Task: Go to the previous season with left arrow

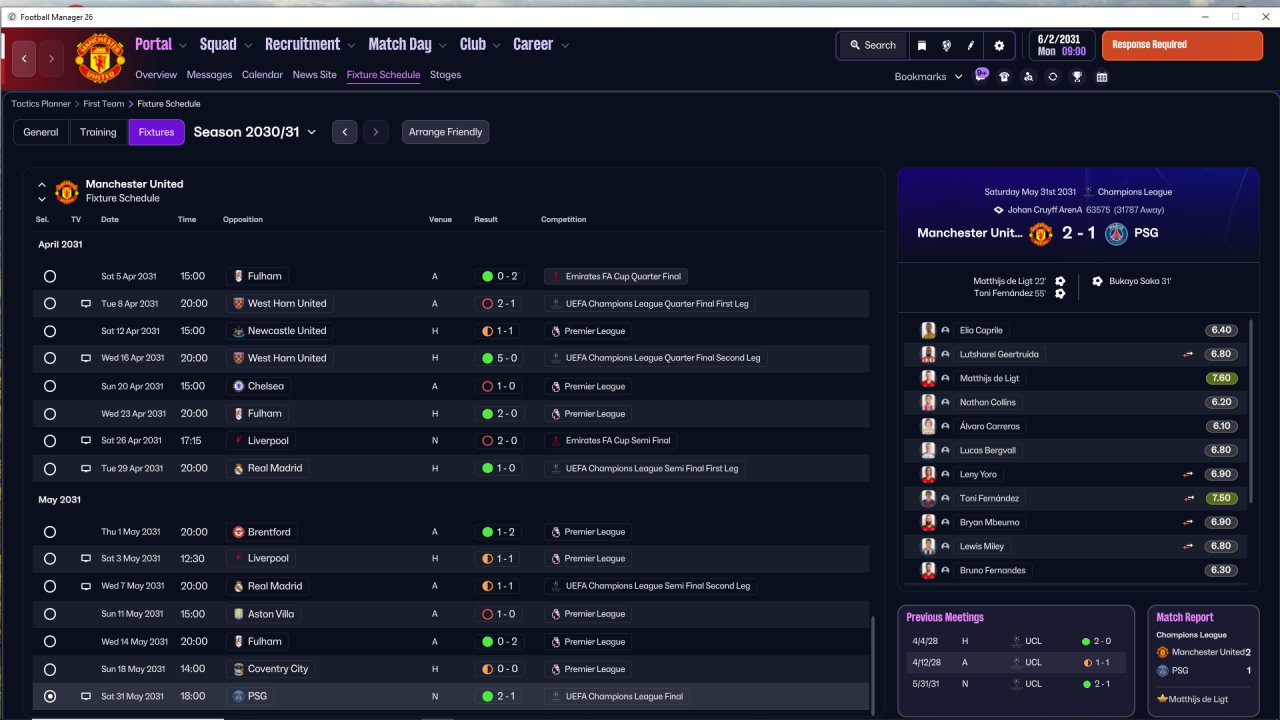Action: [344, 132]
